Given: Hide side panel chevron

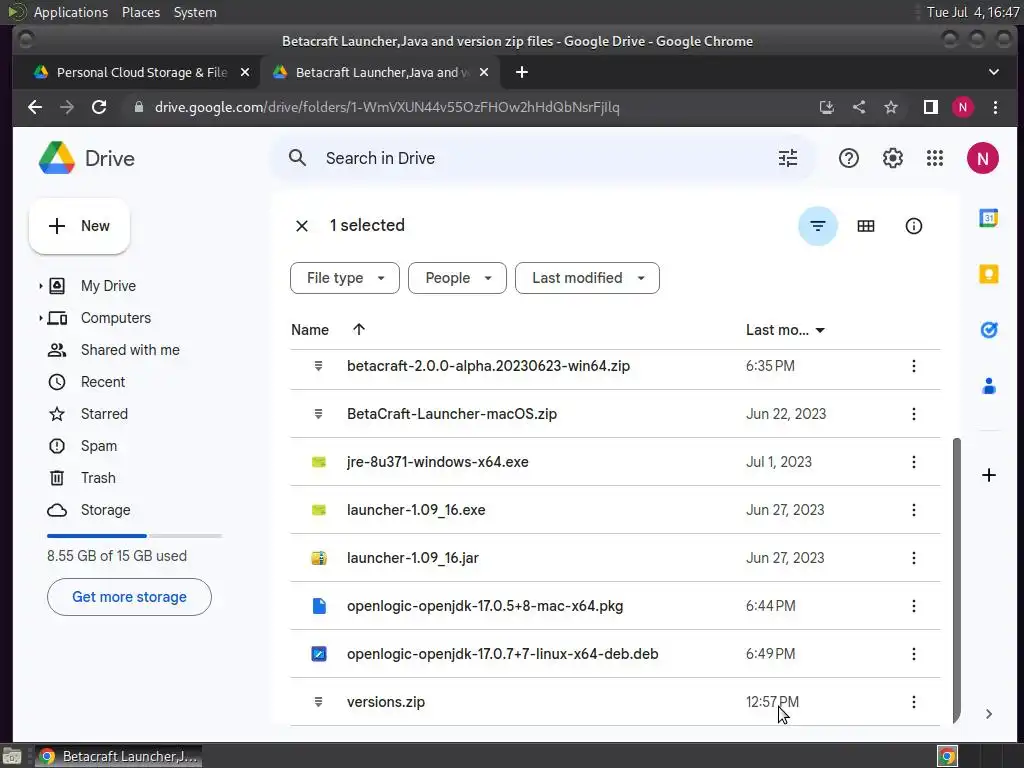Looking at the screenshot, I should pos(989,714).
